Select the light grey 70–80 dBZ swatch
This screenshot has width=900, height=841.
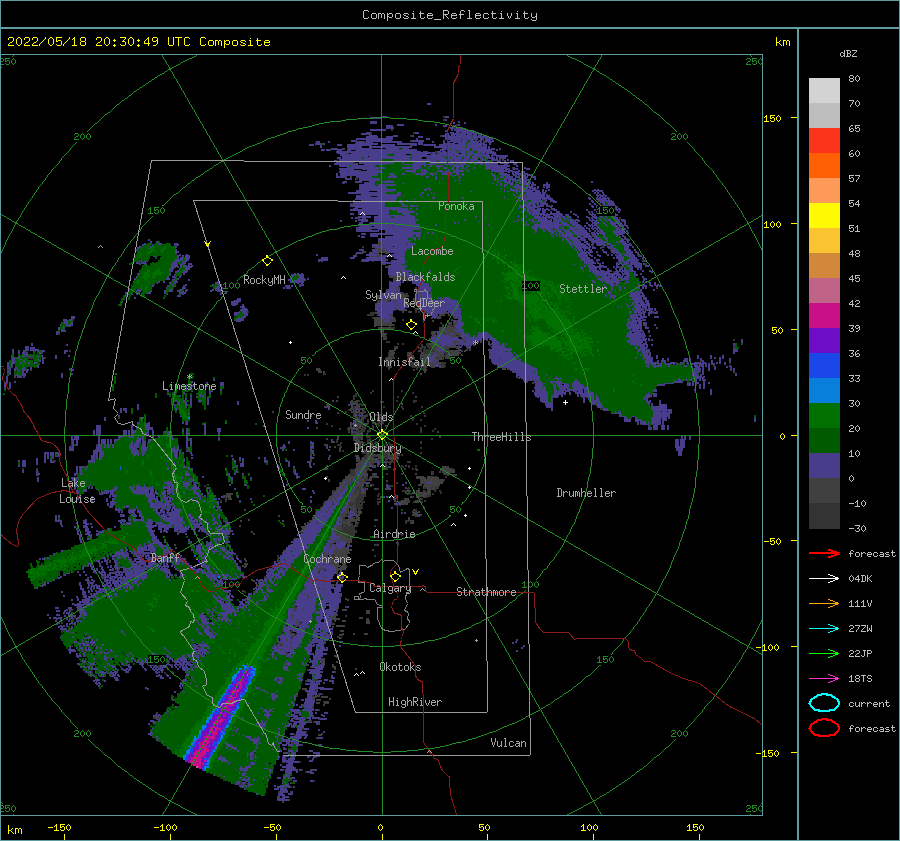824,91
